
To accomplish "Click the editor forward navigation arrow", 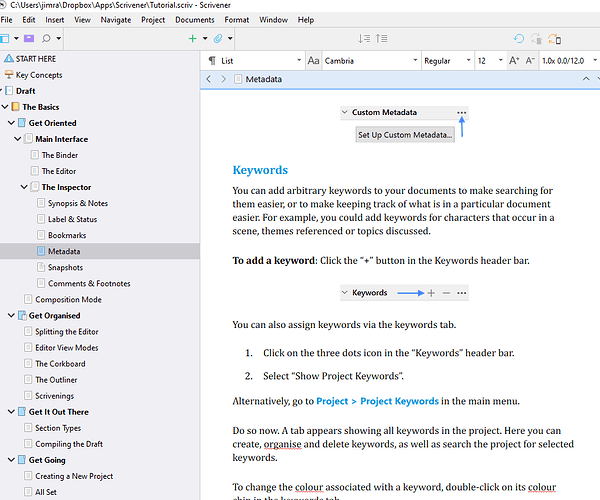I will (223, 78).
